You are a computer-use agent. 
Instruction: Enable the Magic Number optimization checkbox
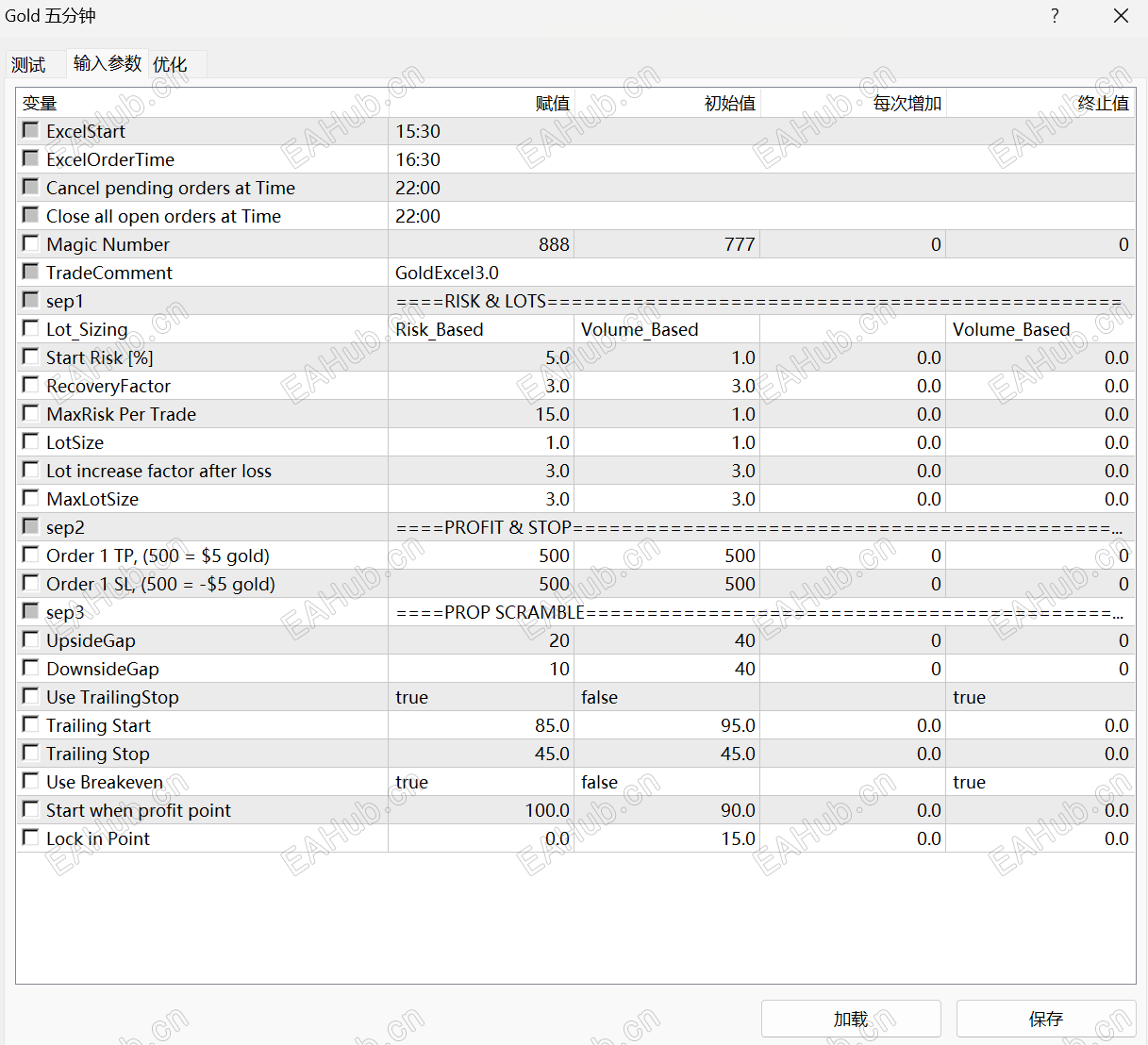31,243
